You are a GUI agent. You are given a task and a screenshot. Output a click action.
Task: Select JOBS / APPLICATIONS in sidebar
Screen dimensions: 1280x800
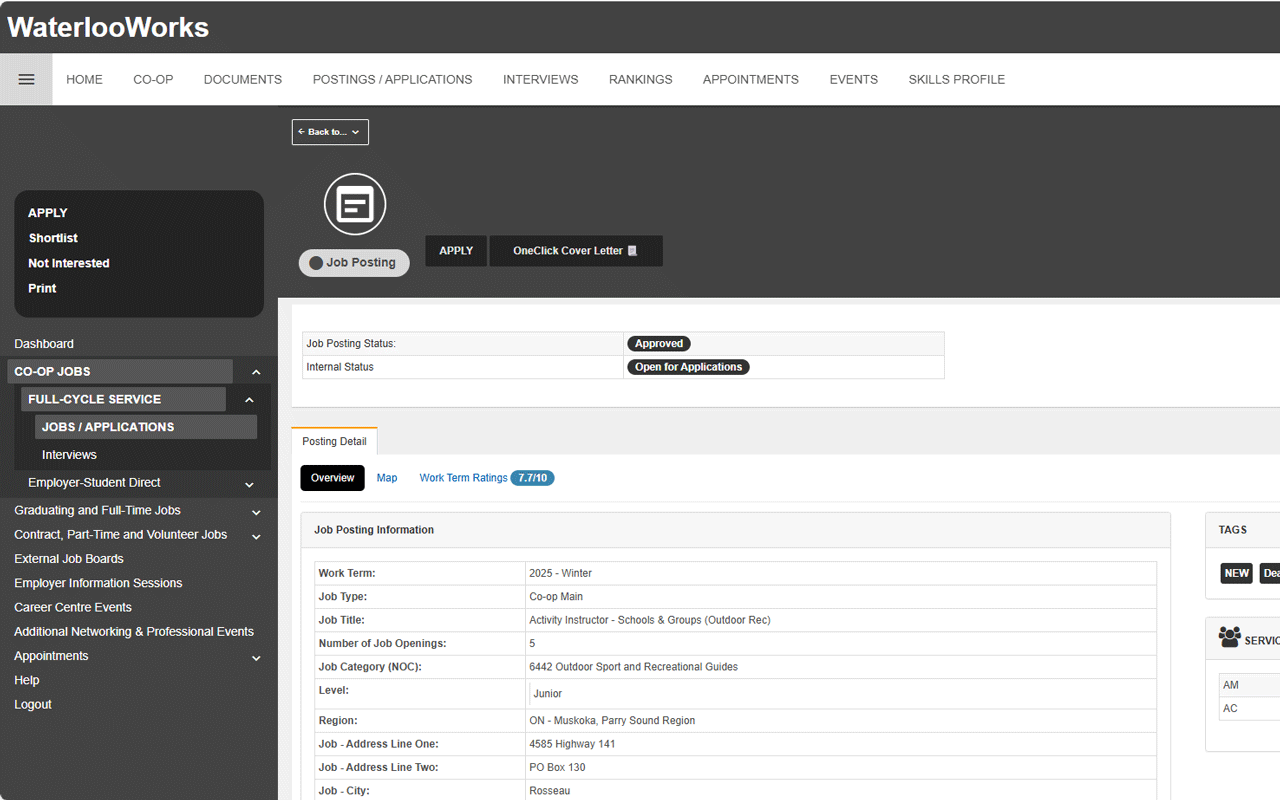(x=146, y=427)
